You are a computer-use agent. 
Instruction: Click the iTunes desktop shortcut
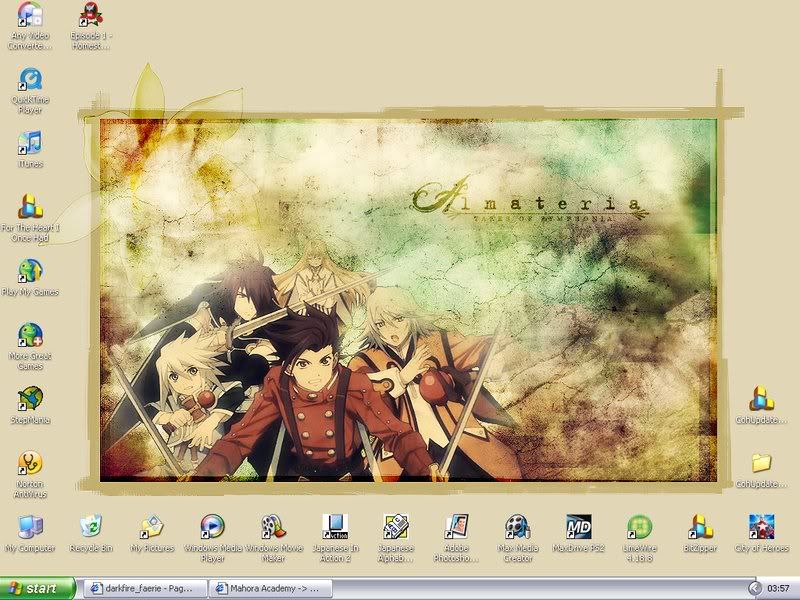30,143
